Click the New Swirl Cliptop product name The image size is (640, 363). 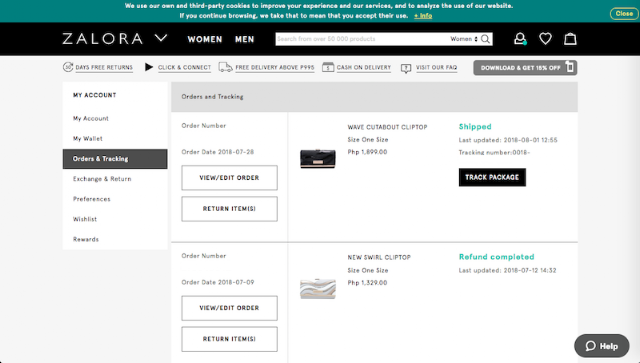point(379,258)
